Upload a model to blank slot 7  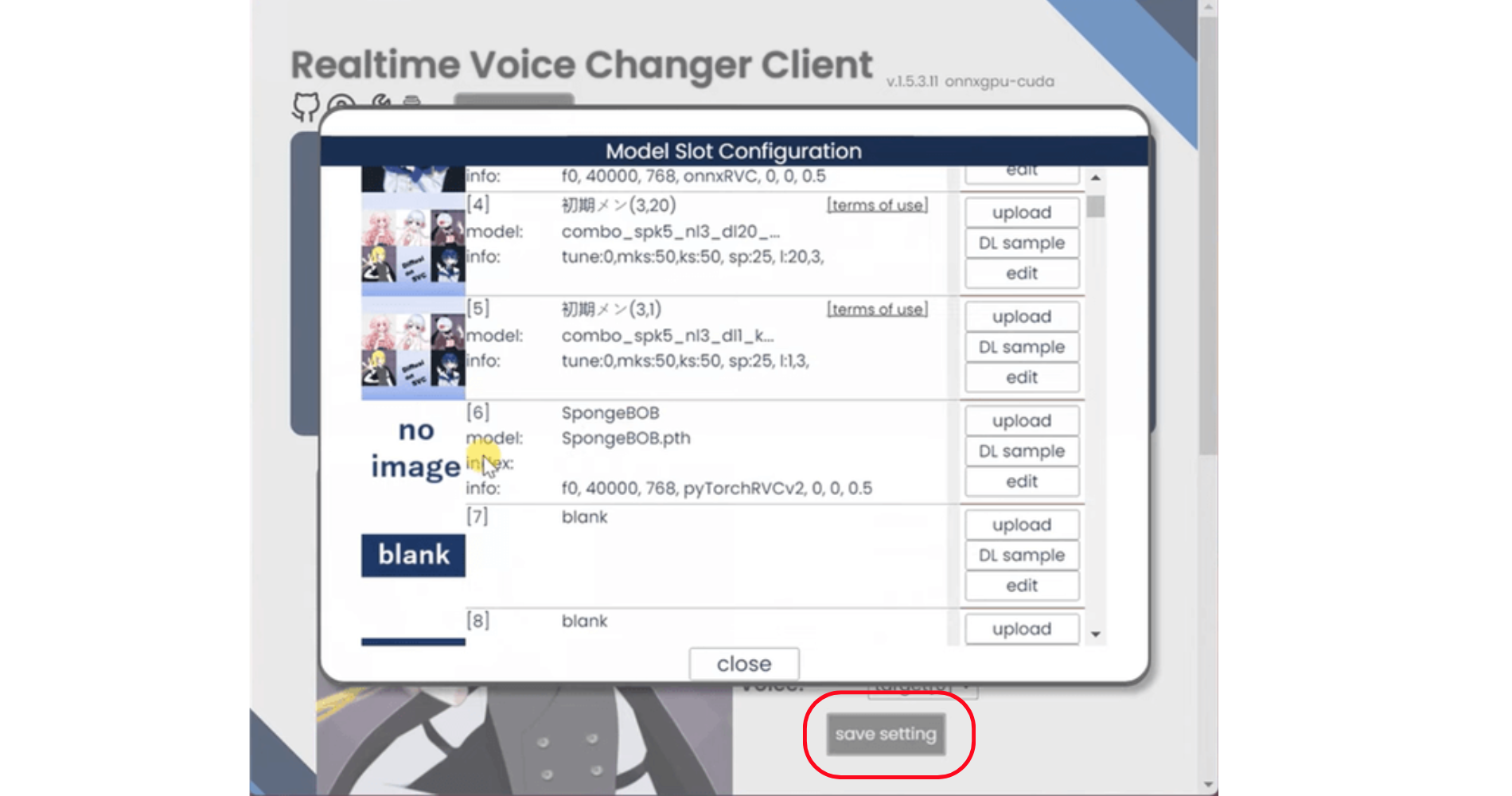(1021, 524)
